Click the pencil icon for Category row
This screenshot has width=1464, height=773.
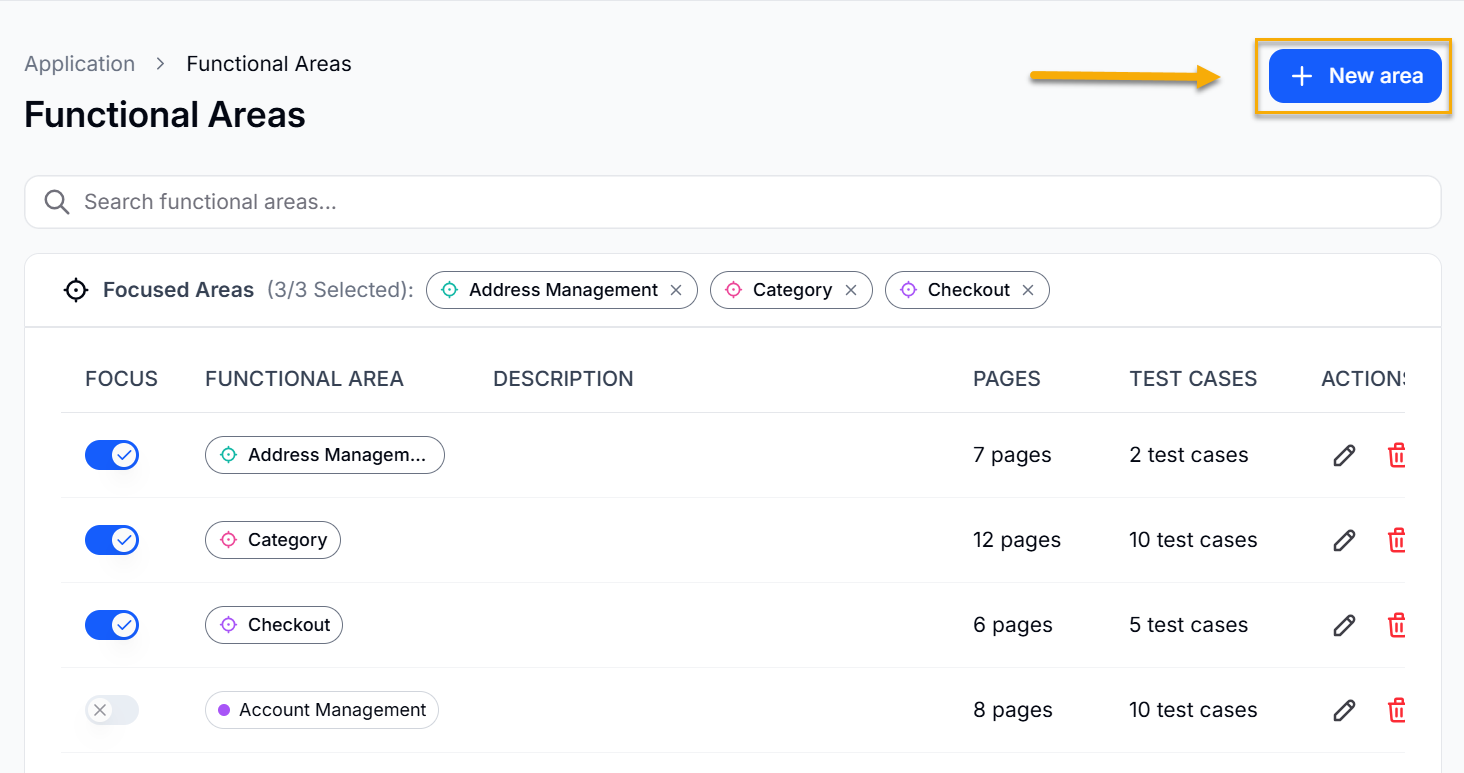coord(1344,541)
